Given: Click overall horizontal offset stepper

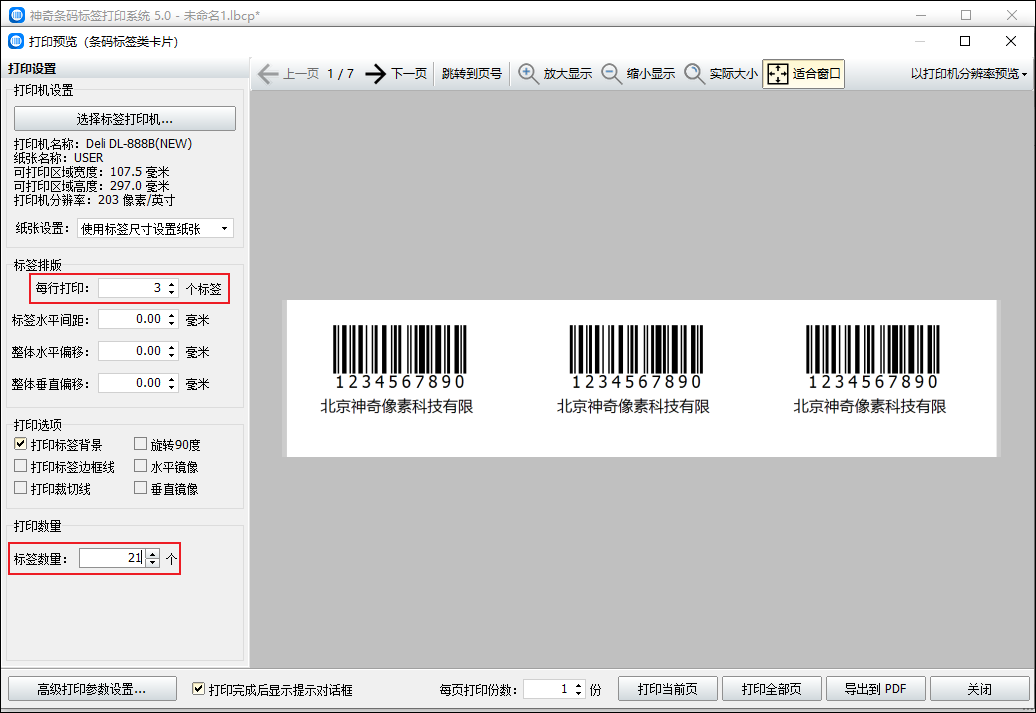Looking at the screenshot, I should point(172,351).
